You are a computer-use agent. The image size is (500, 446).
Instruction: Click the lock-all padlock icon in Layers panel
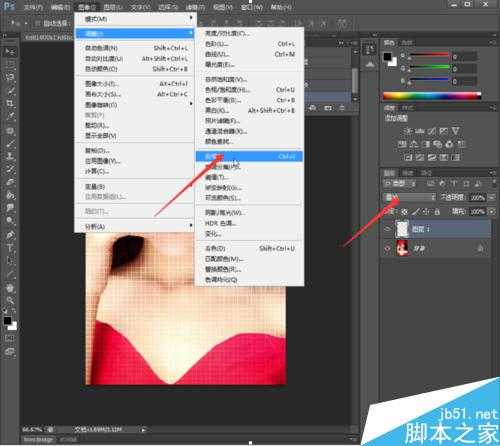click(x=437, y=211)
